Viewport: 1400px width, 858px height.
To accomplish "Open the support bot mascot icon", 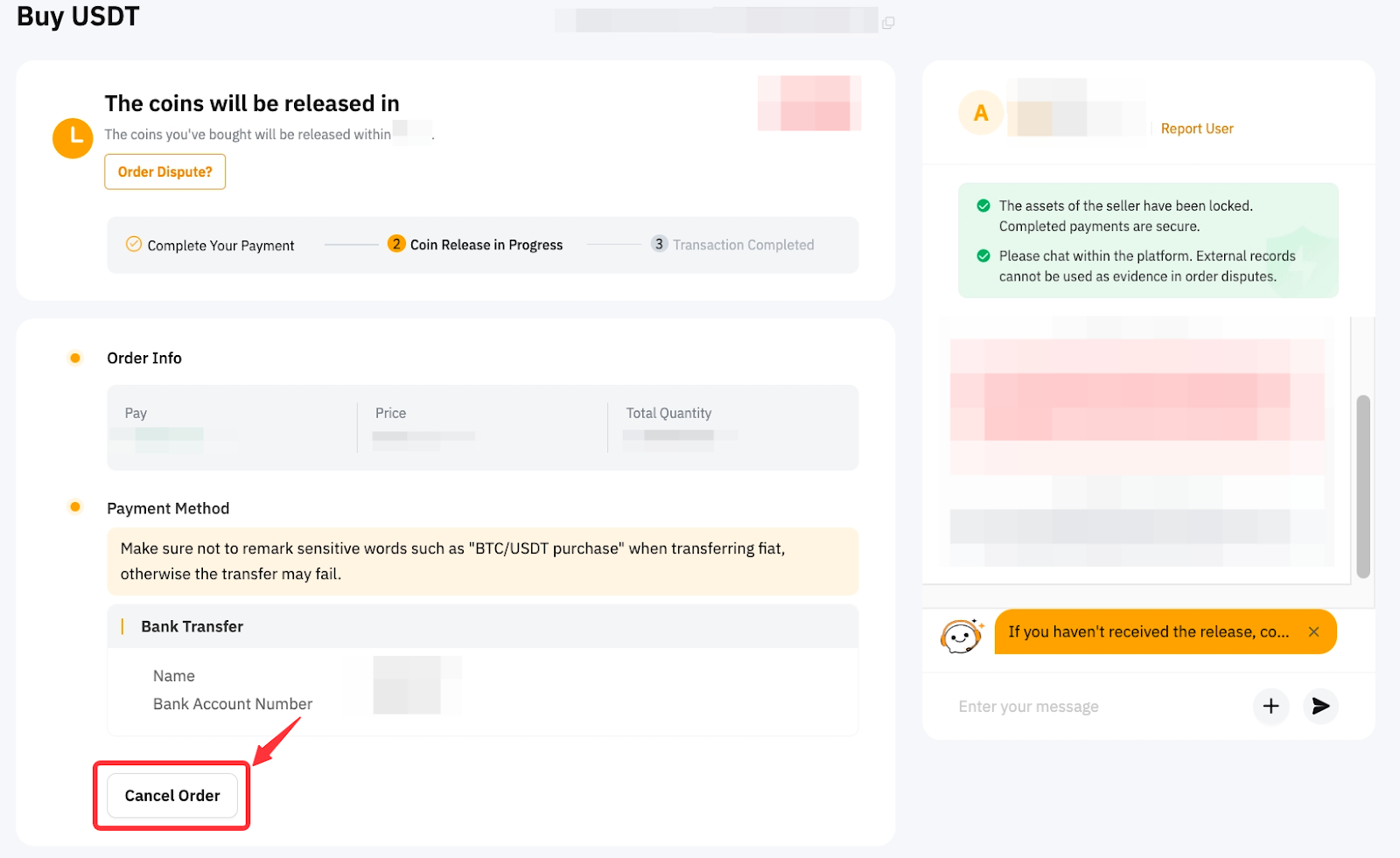I will click(x=961, y=634).
